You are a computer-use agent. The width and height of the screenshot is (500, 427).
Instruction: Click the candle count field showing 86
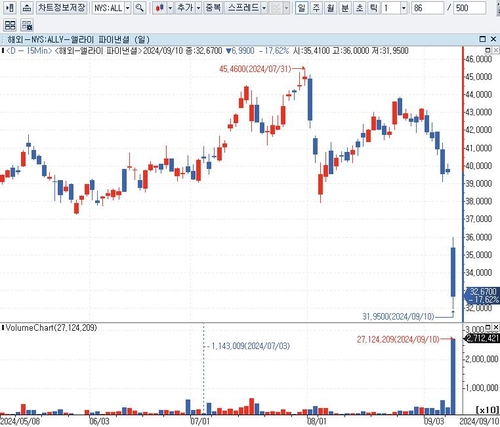pyautogui.click(x=428, y=8)
